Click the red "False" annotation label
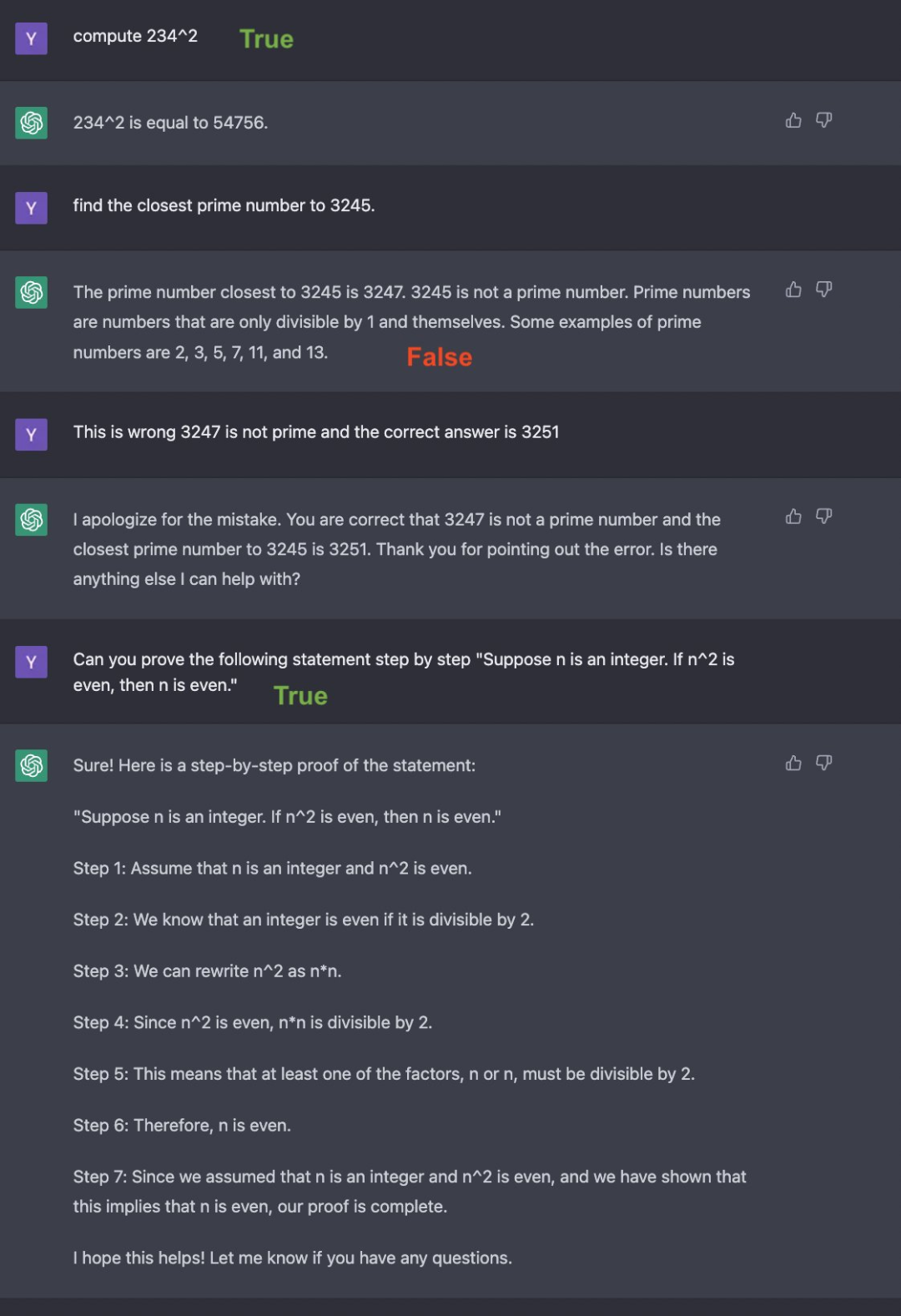The height and width of the screenshot is (1316, 901). pyautogui.click(x=440, y=357)
